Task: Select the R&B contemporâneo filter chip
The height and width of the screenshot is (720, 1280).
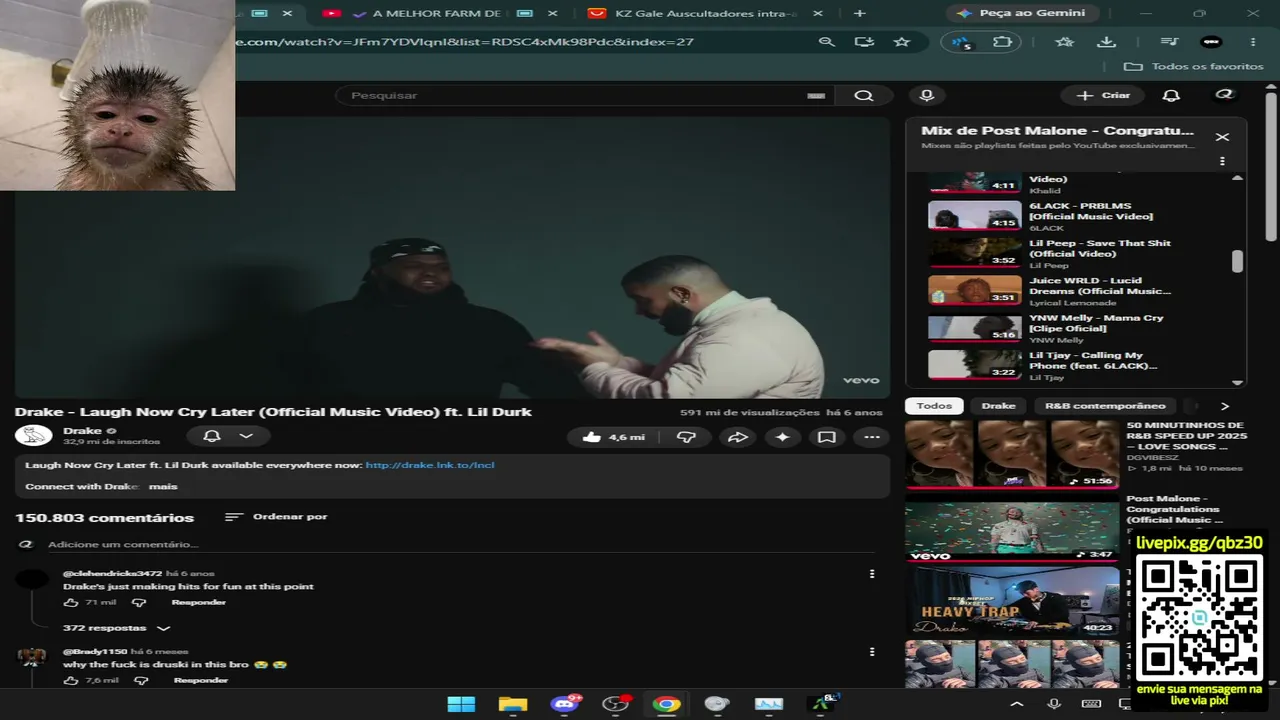Action: [x=1105, y=406]
